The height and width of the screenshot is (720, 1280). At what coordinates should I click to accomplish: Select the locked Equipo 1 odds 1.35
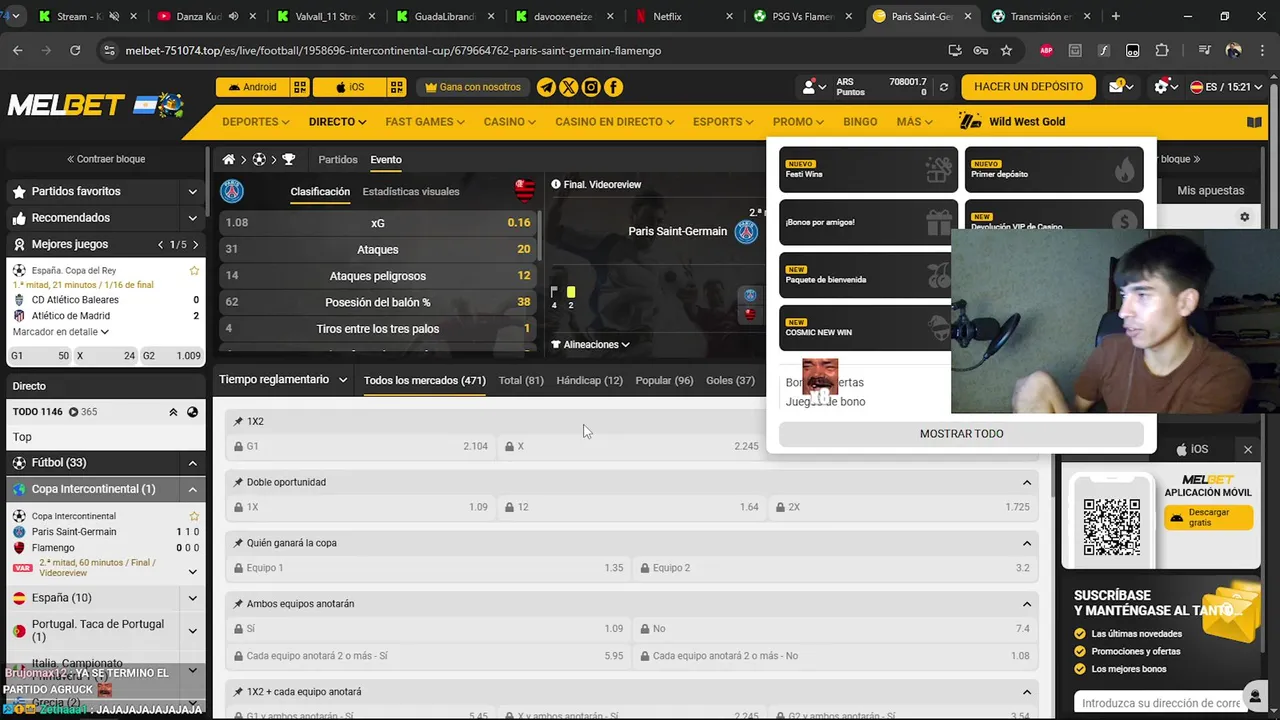point(428,568)
